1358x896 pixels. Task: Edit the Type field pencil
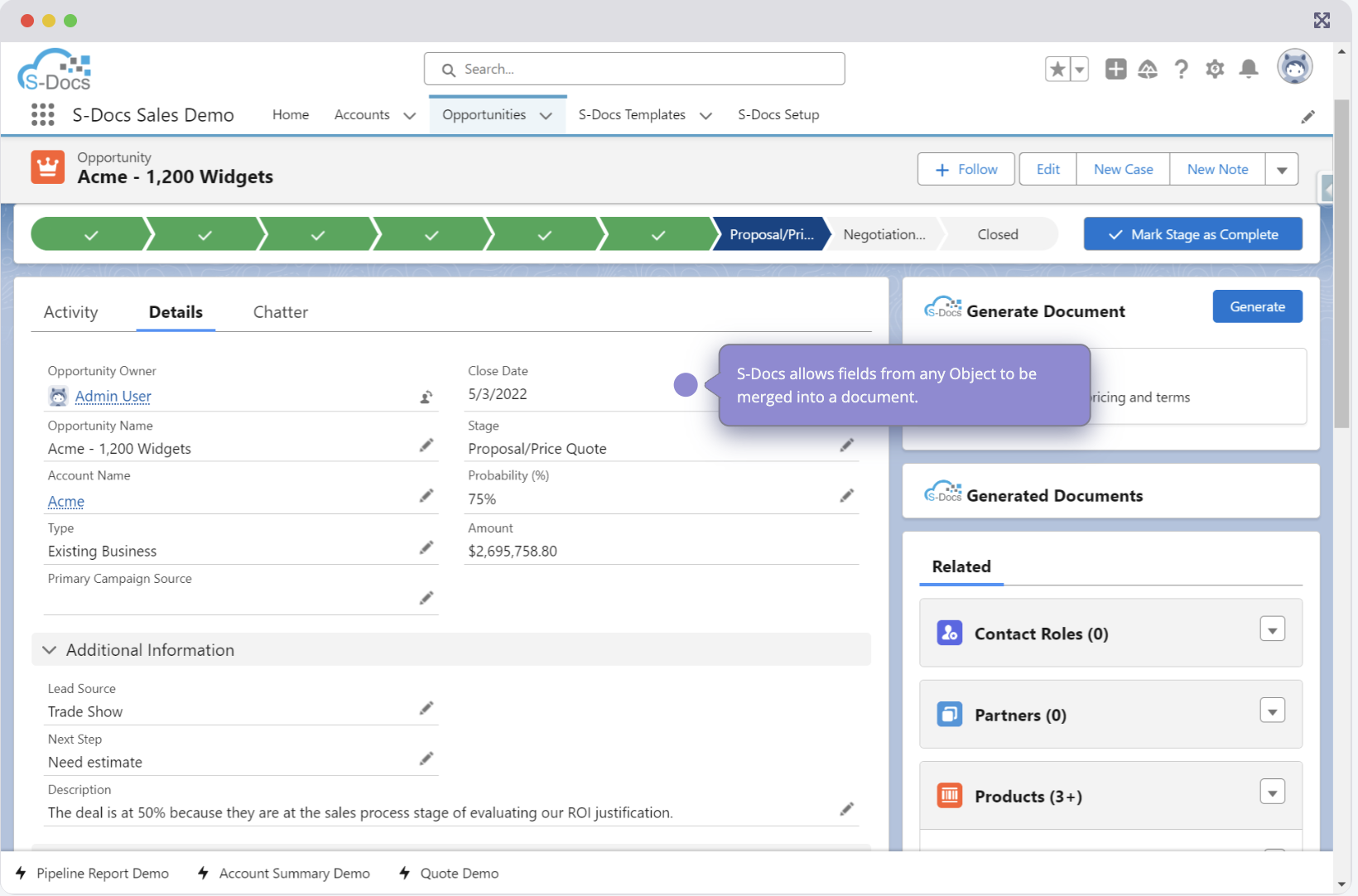pos(426,547)
